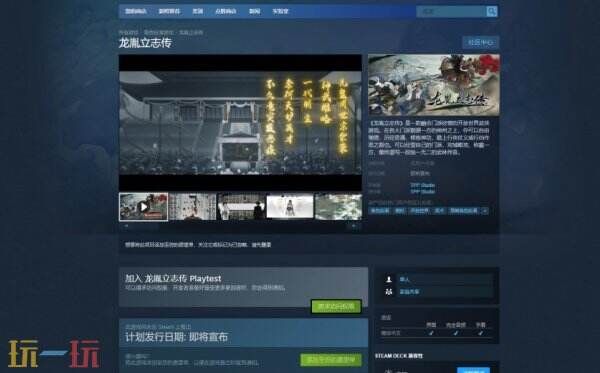This screenshot has width=600, height=373.
Task: Click the game title 龙胤立志传 heading
Action: pos(145,43)
